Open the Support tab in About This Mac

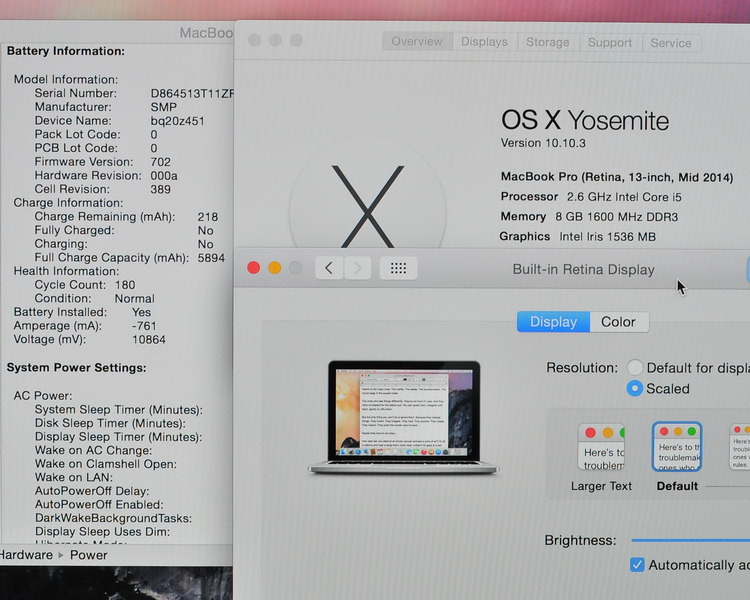[x=610, y=43]
